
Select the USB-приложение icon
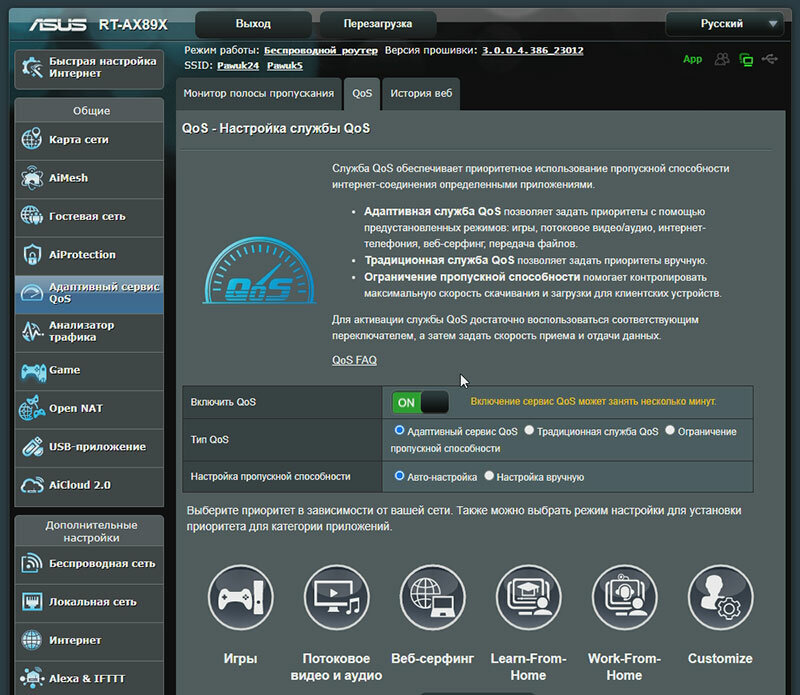[32, 446]
